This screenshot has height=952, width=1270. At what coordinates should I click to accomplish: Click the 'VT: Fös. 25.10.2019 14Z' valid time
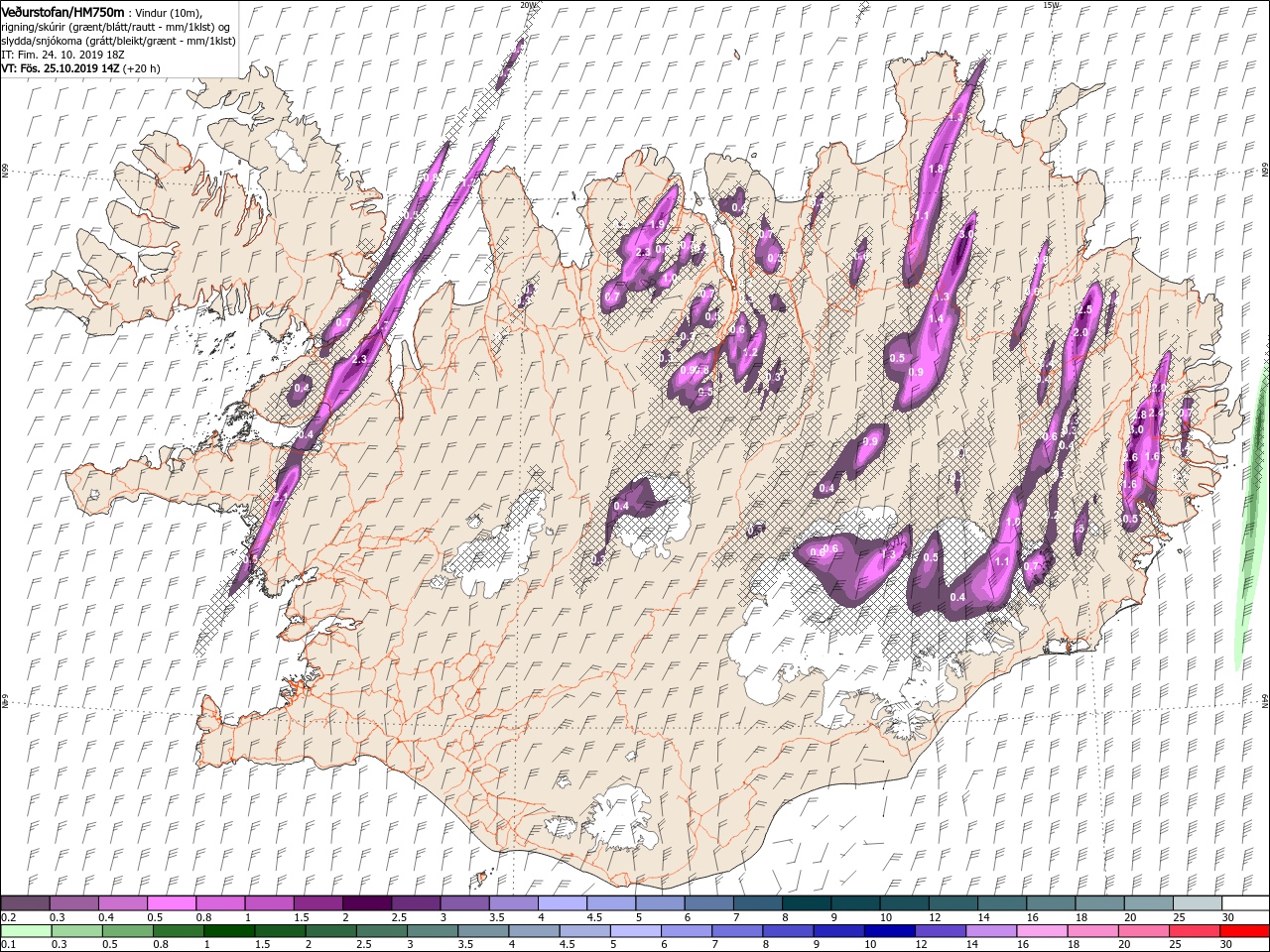(62, 68)
